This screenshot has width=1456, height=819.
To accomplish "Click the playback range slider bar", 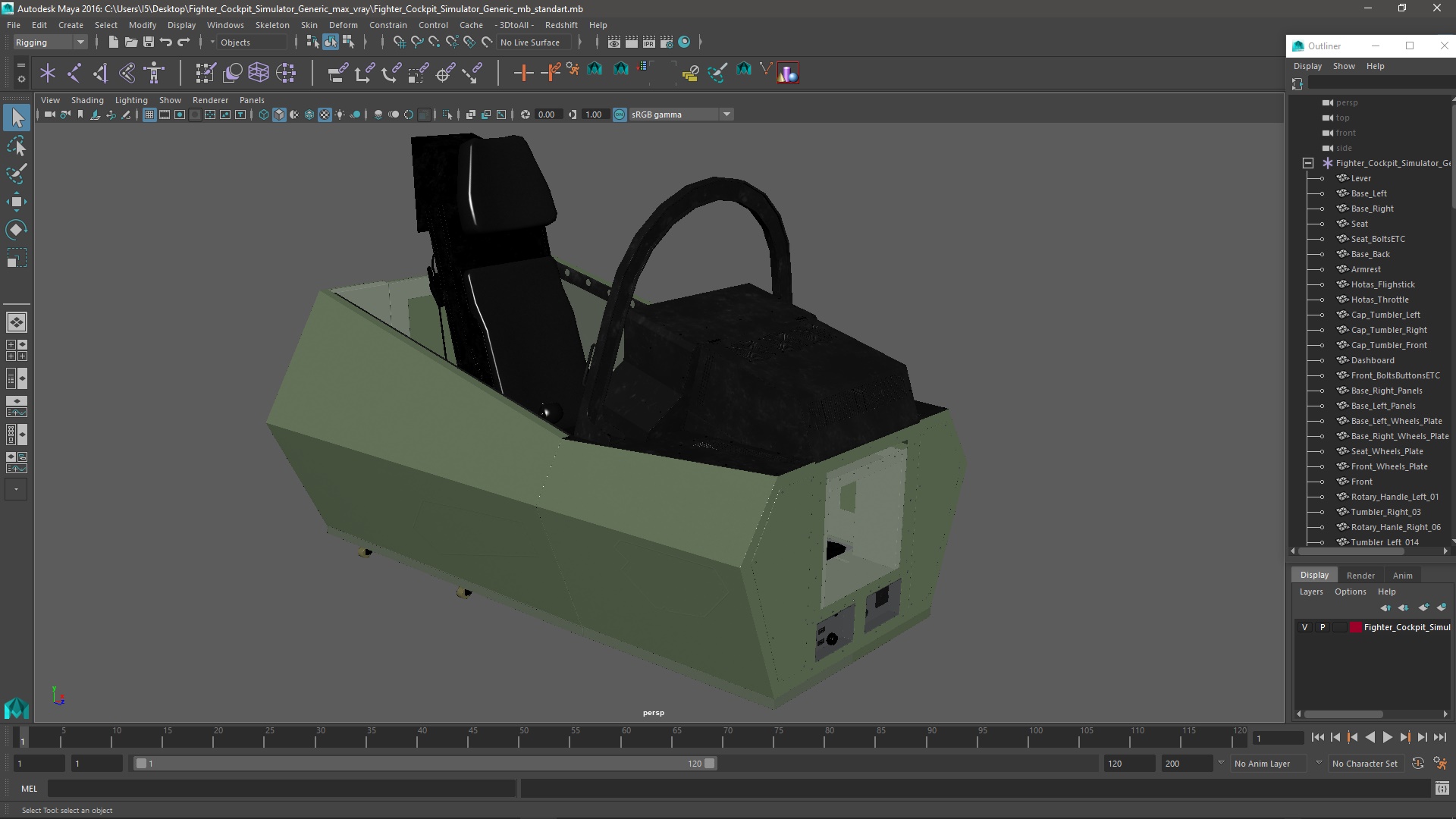I will [x=425, y=764].
